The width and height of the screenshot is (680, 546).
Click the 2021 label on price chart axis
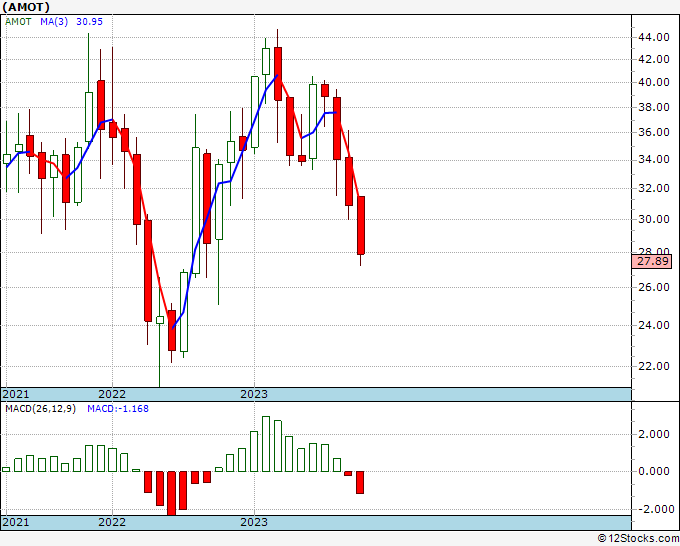(x=16, y=394)
